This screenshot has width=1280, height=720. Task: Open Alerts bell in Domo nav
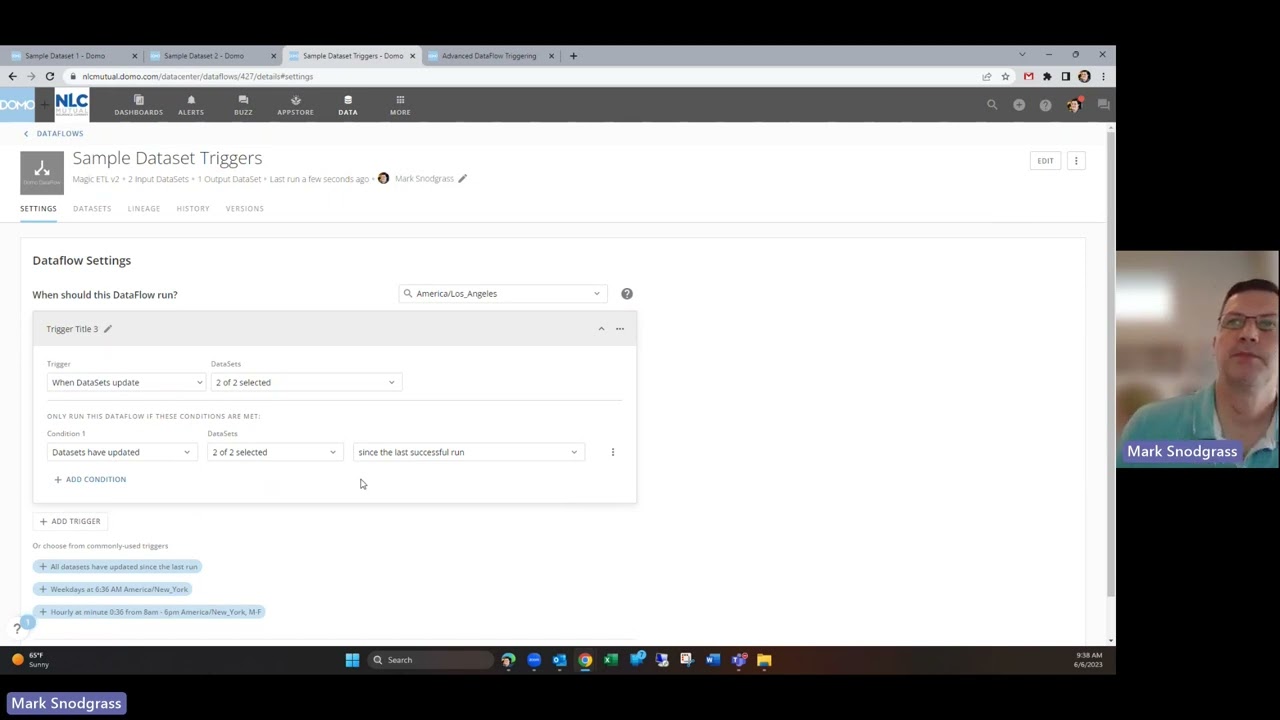point(191,105)
